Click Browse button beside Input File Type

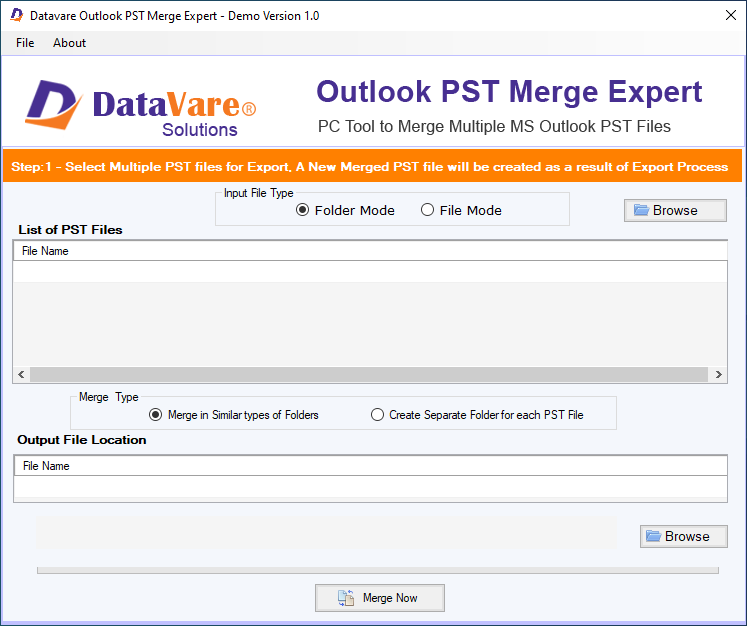(x=675, y=210)
